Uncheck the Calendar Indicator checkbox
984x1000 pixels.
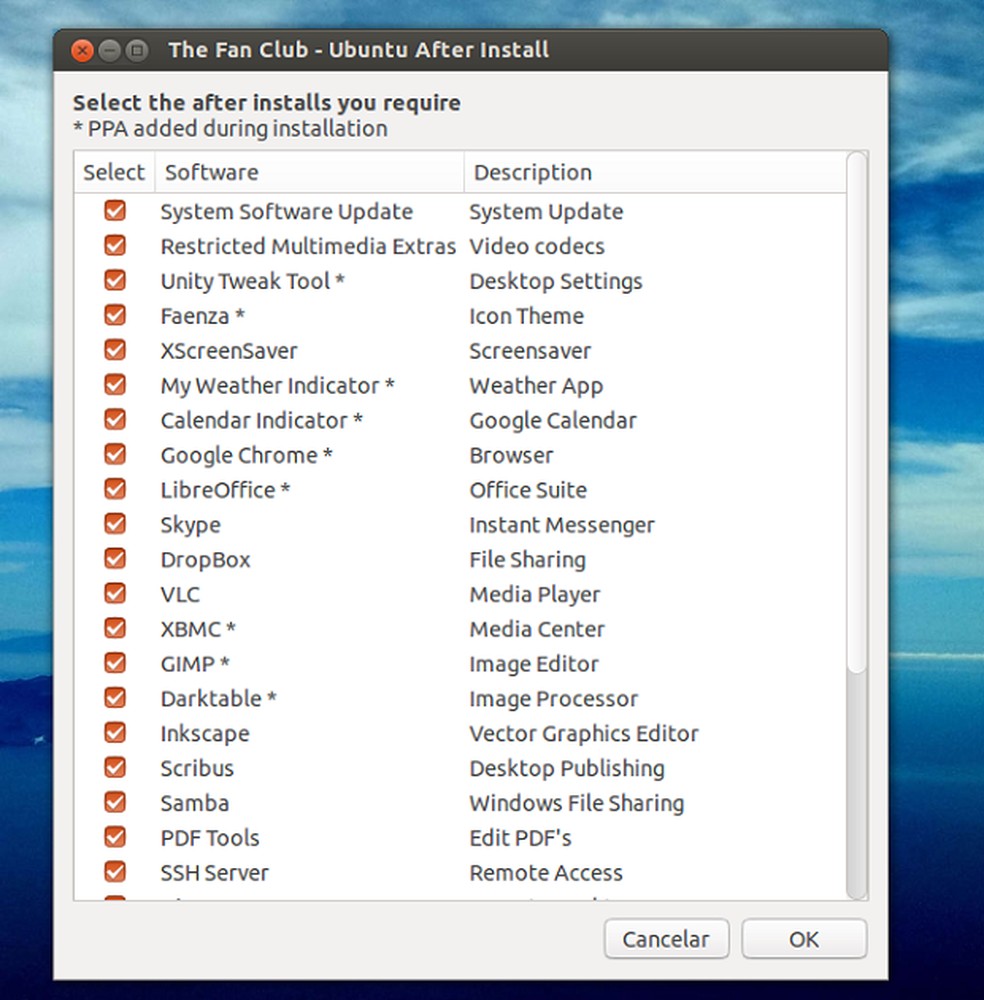point(115,420)
